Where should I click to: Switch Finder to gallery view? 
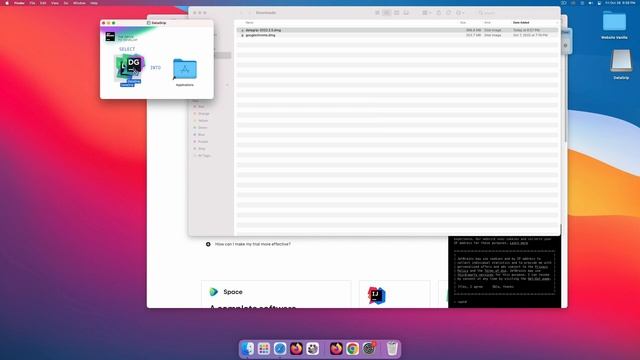406,13
